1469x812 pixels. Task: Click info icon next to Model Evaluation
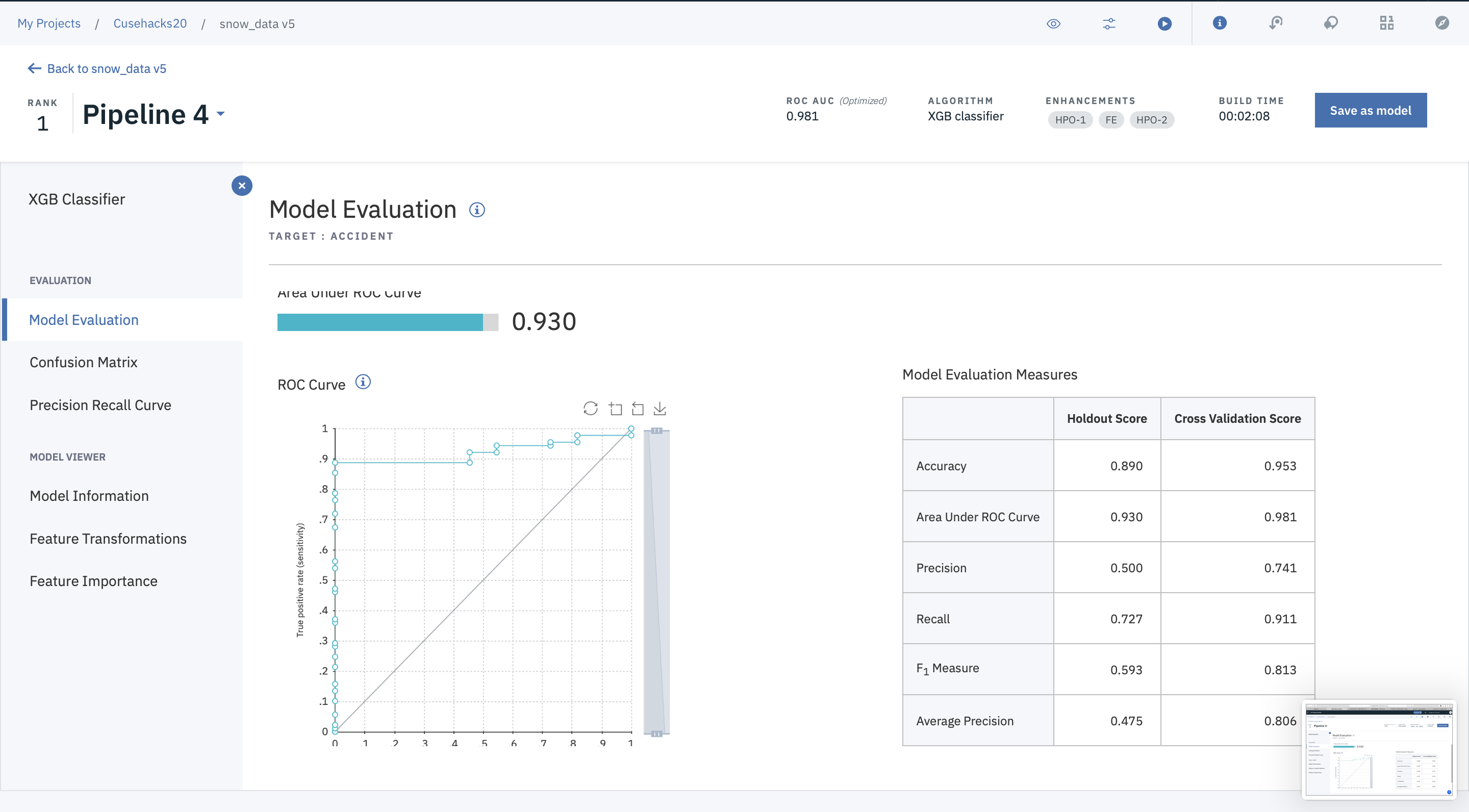coord(477,210)
